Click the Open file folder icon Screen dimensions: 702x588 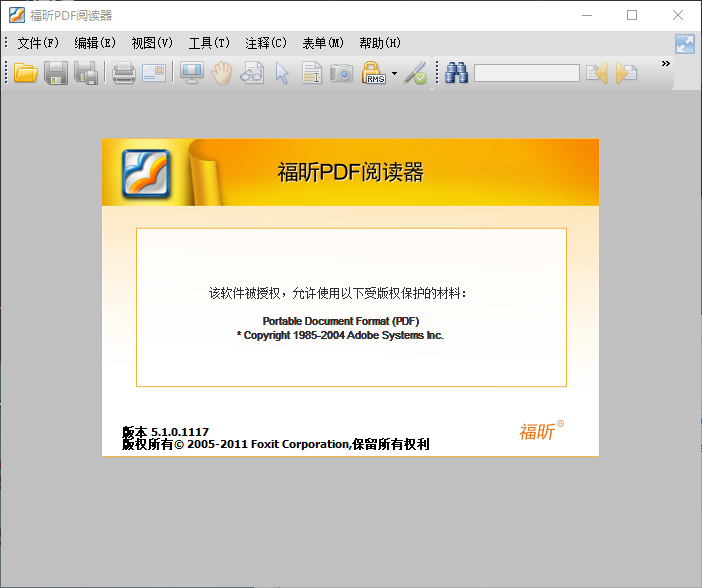(x=26, y=73)
